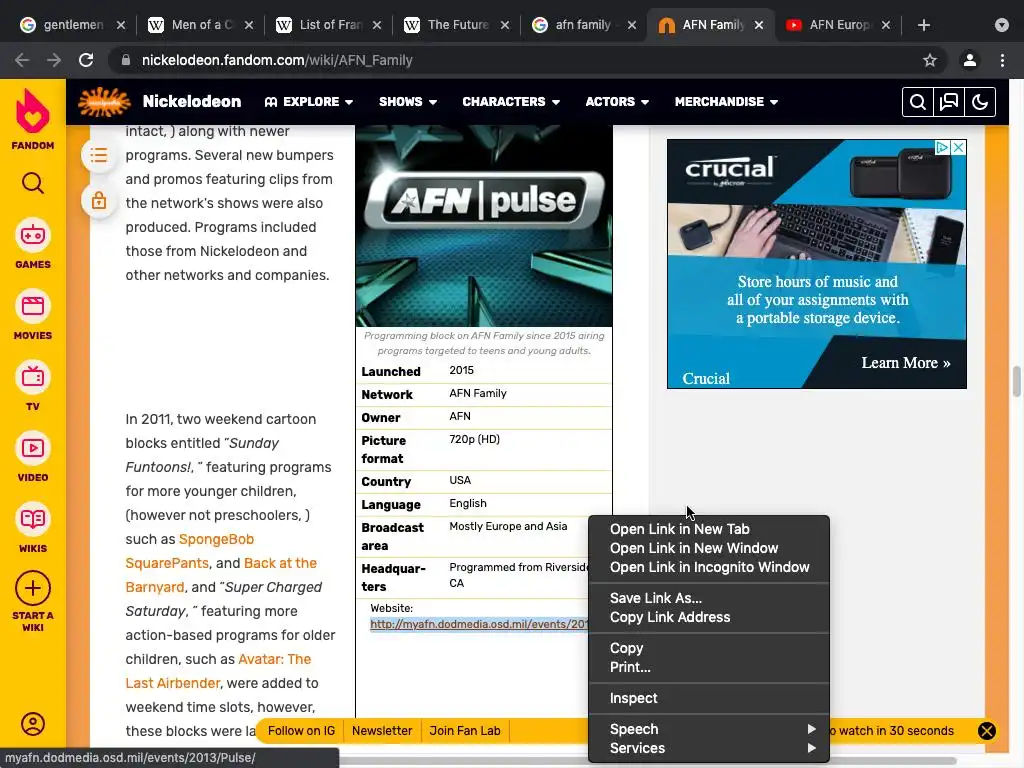Open the discussions icon in header
Screen dimensions: 1024x768
pos(949,102)
